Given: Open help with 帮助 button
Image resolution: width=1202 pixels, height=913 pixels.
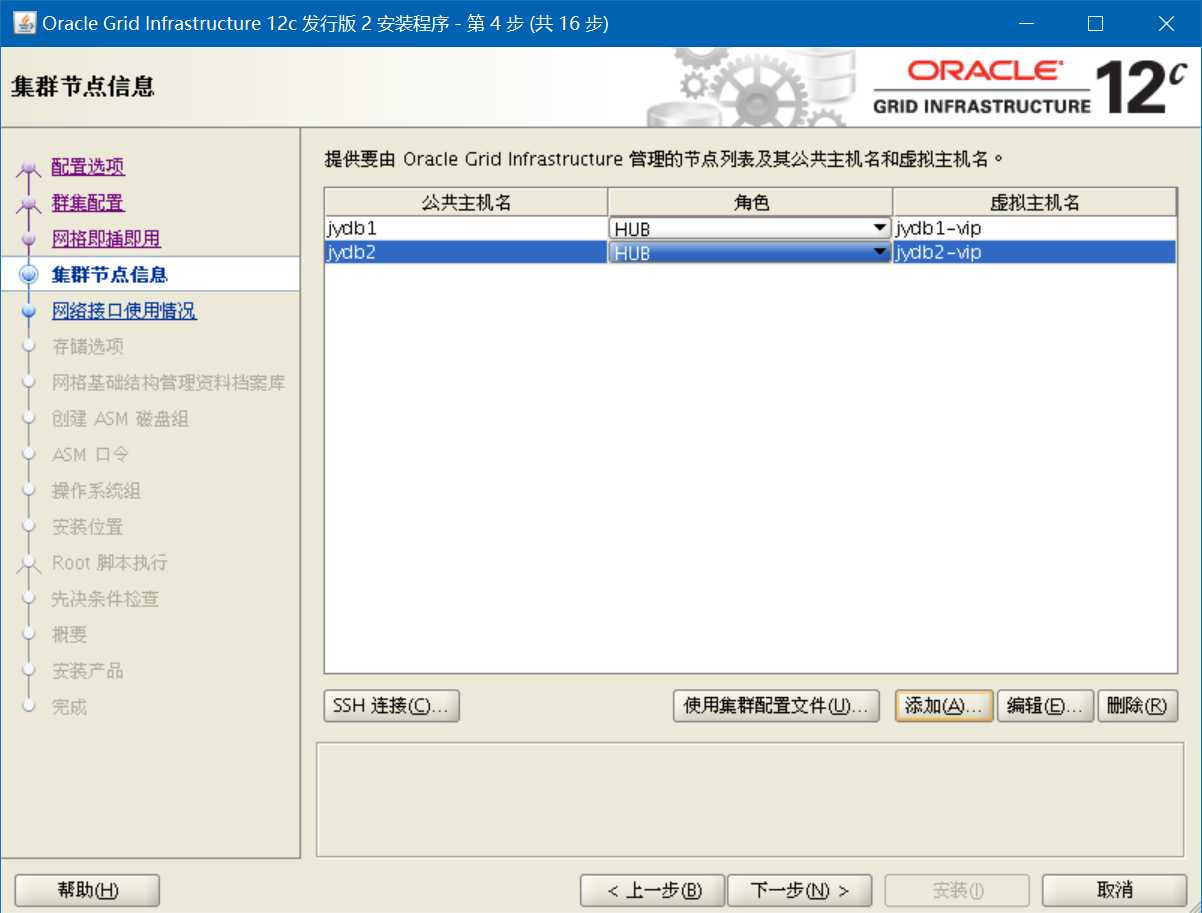Looking at the screenshot, I should click(88, 890).
